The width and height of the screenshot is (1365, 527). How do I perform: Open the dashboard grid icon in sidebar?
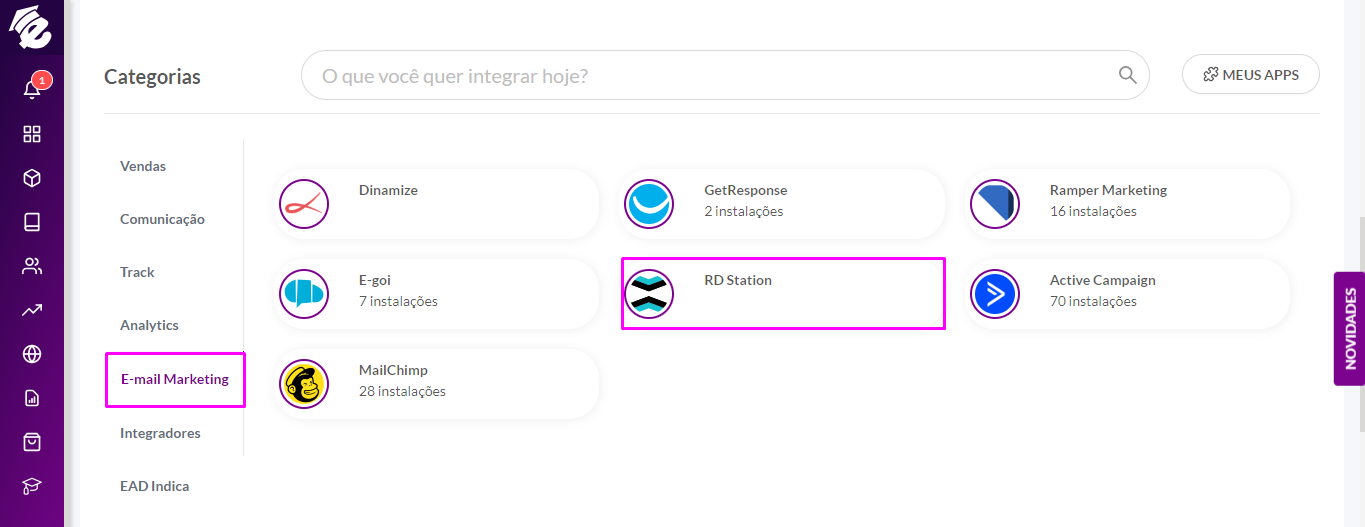[32, 134]
